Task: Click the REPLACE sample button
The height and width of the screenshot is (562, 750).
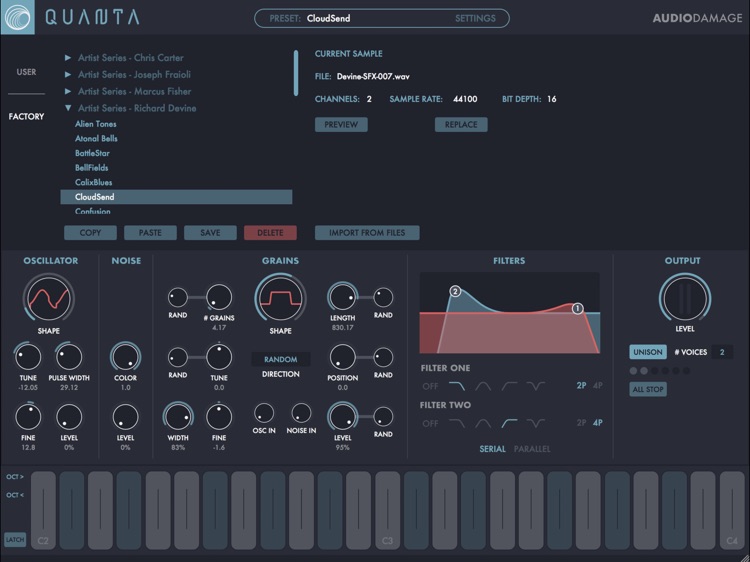Action: pos(461,124)
